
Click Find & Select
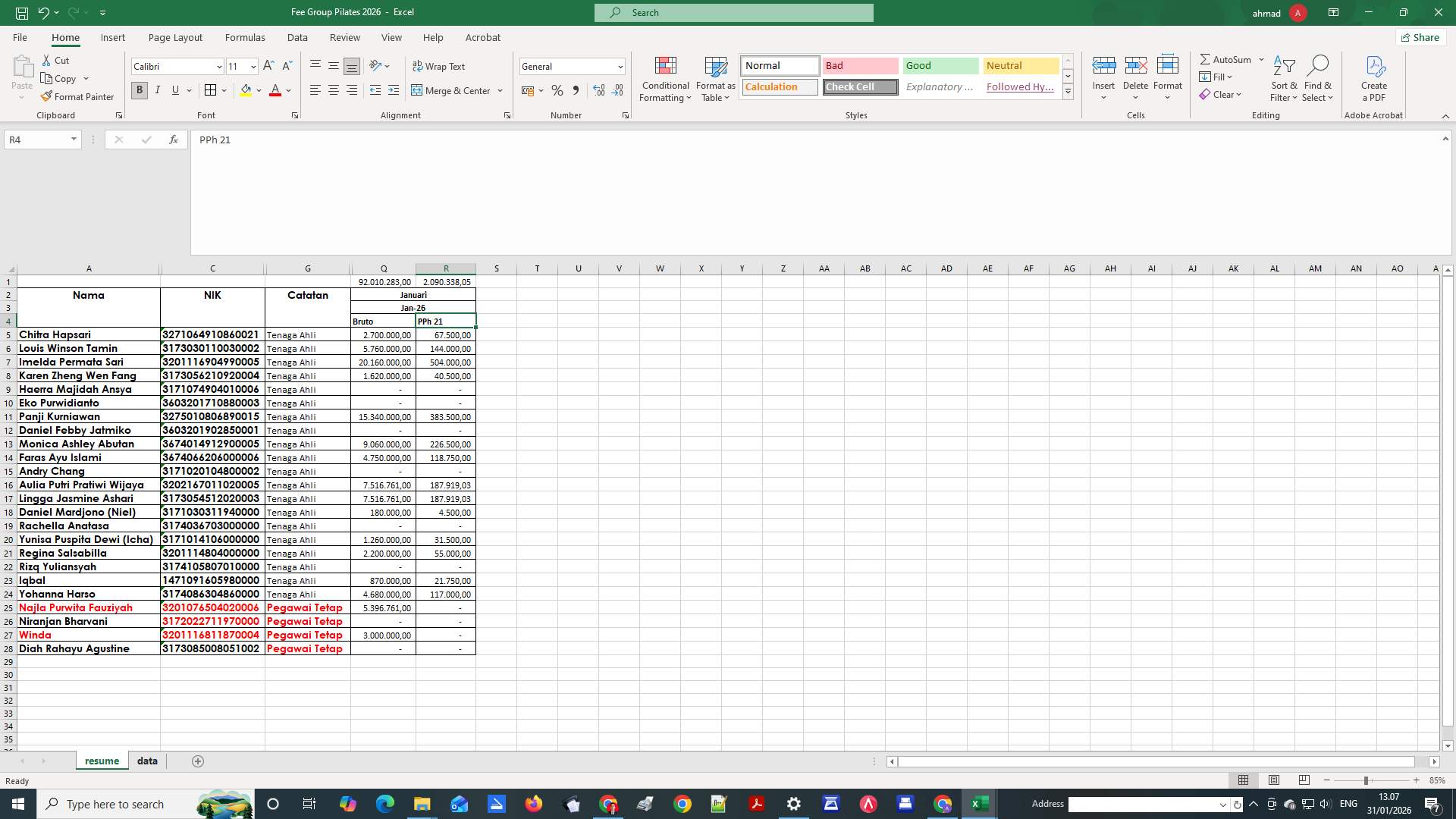tap(1318, 78)
